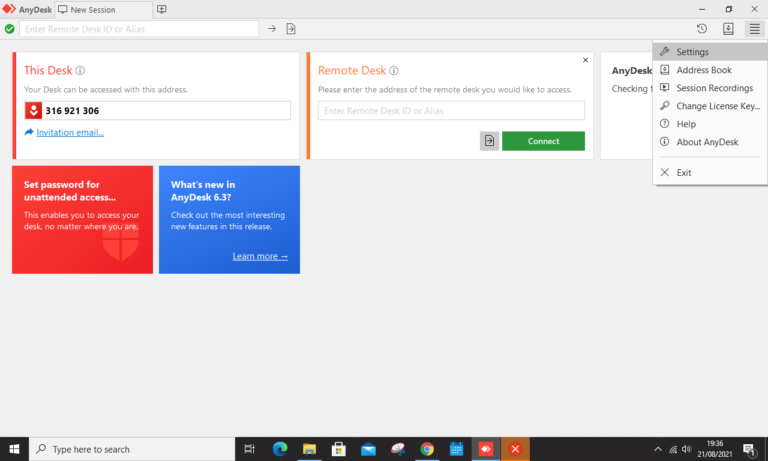The height and width of the screenshot is (461, 768).
Task: Click the Connect button
Action: point(543,141)
